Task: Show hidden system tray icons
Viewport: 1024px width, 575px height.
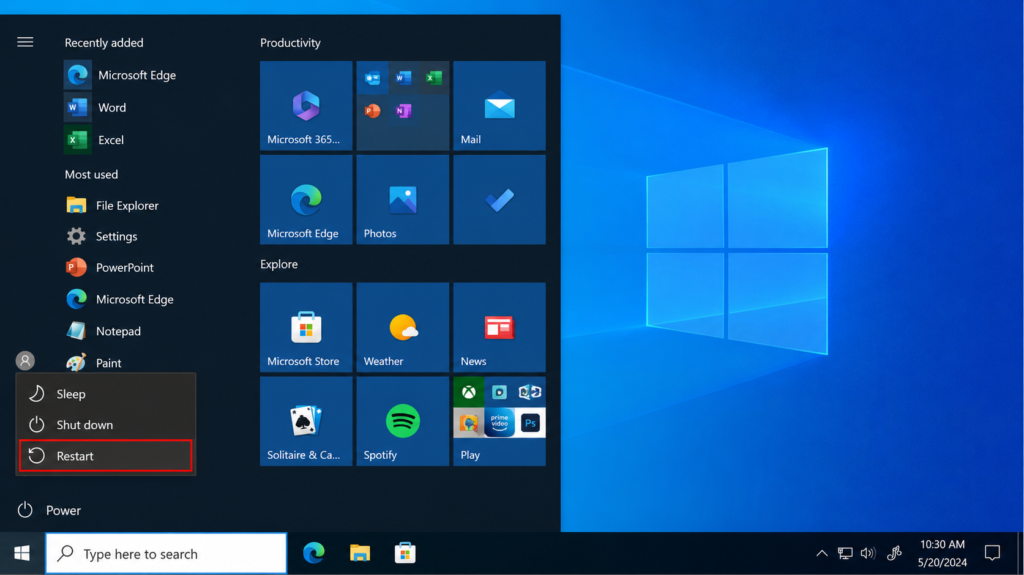Action: pos(822,553)
